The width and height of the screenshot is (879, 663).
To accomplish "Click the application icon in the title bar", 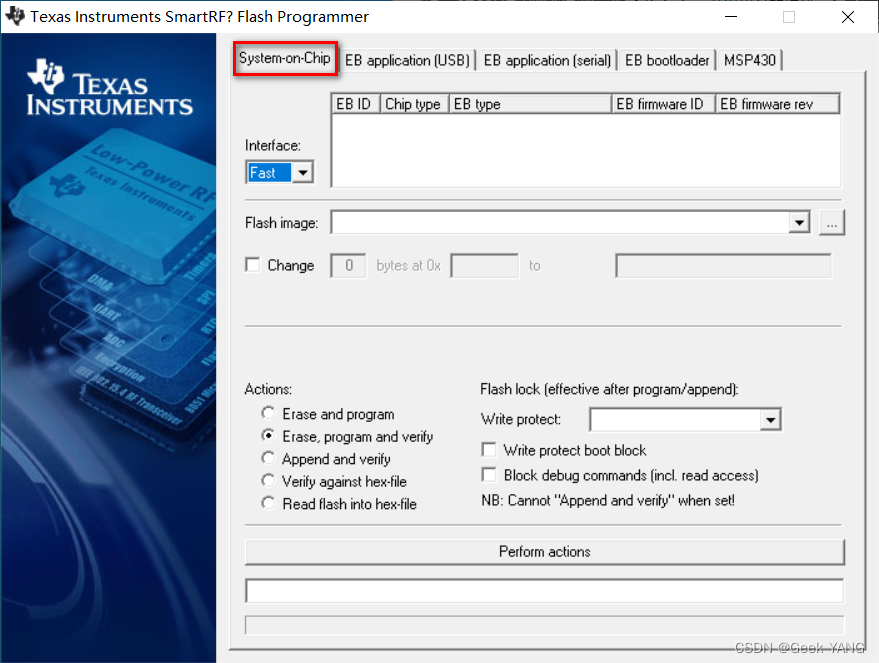I will pos(15,16).
